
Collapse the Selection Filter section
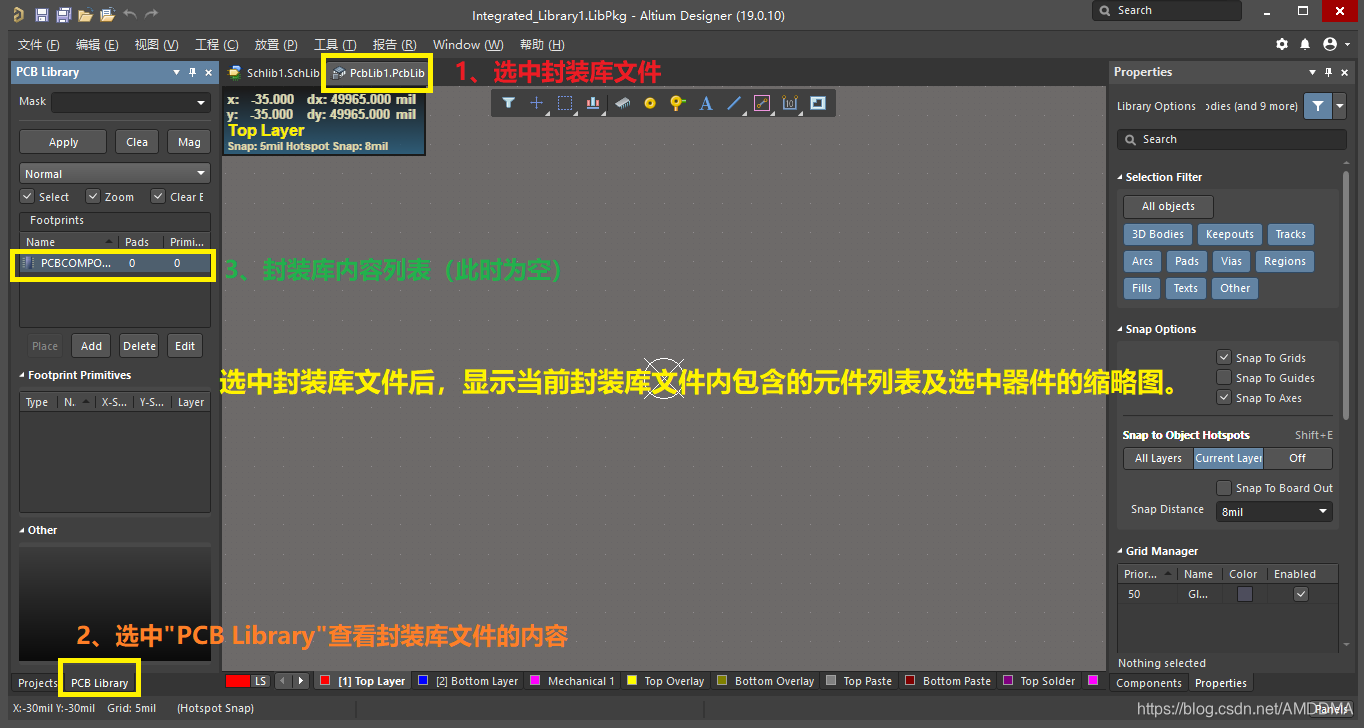(1120, 177)
